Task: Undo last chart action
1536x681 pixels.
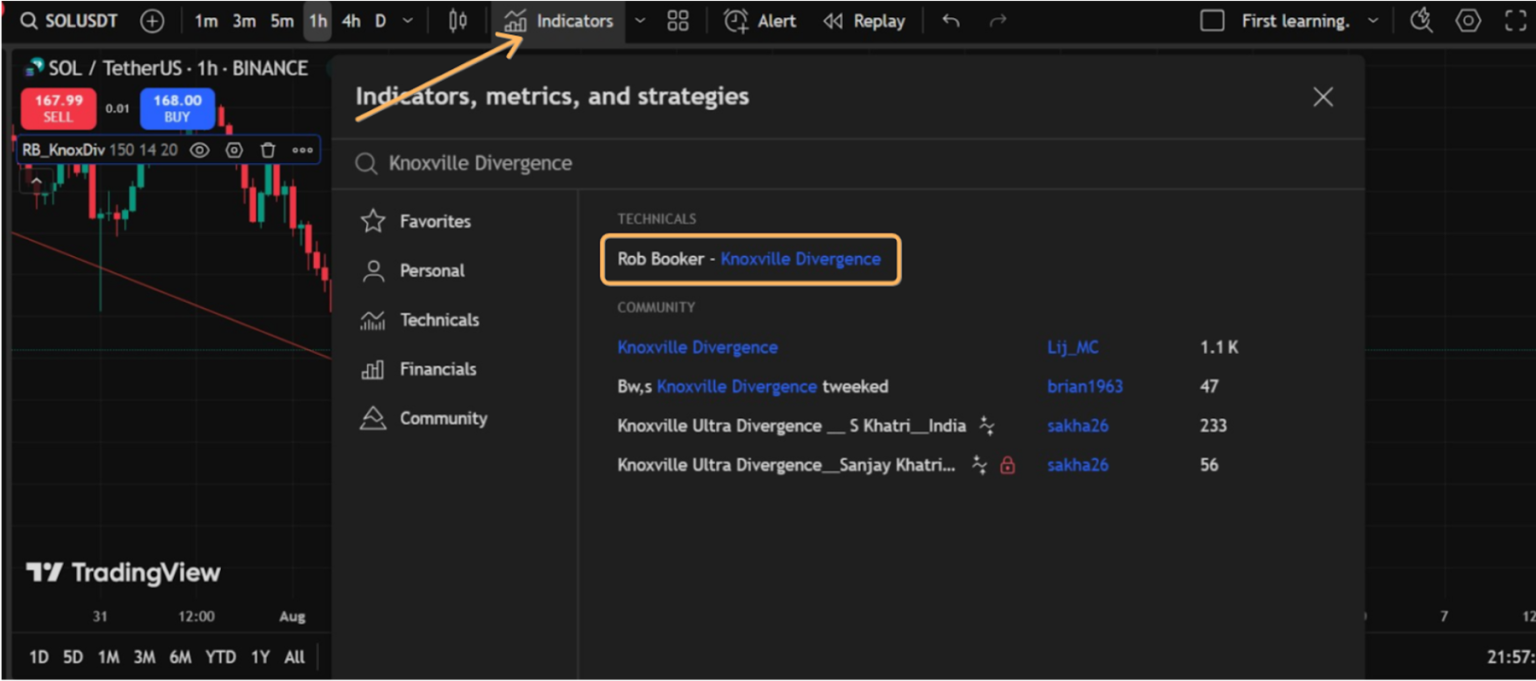Action: 951,21
